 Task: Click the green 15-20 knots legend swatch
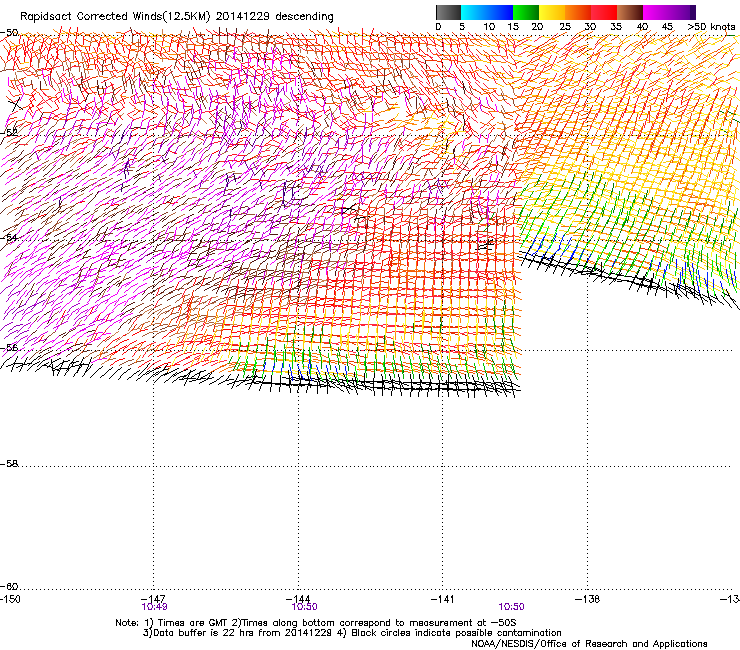[x=526, y=12]
